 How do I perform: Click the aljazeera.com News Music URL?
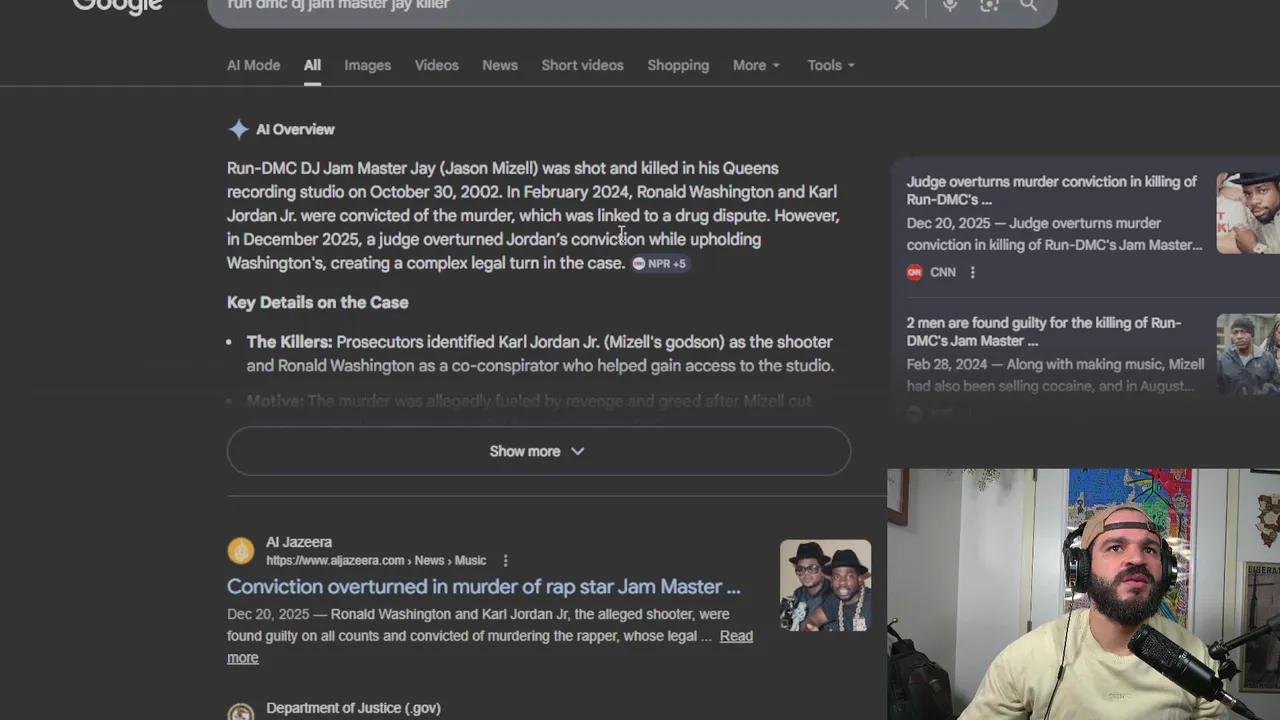coord(376,561)
